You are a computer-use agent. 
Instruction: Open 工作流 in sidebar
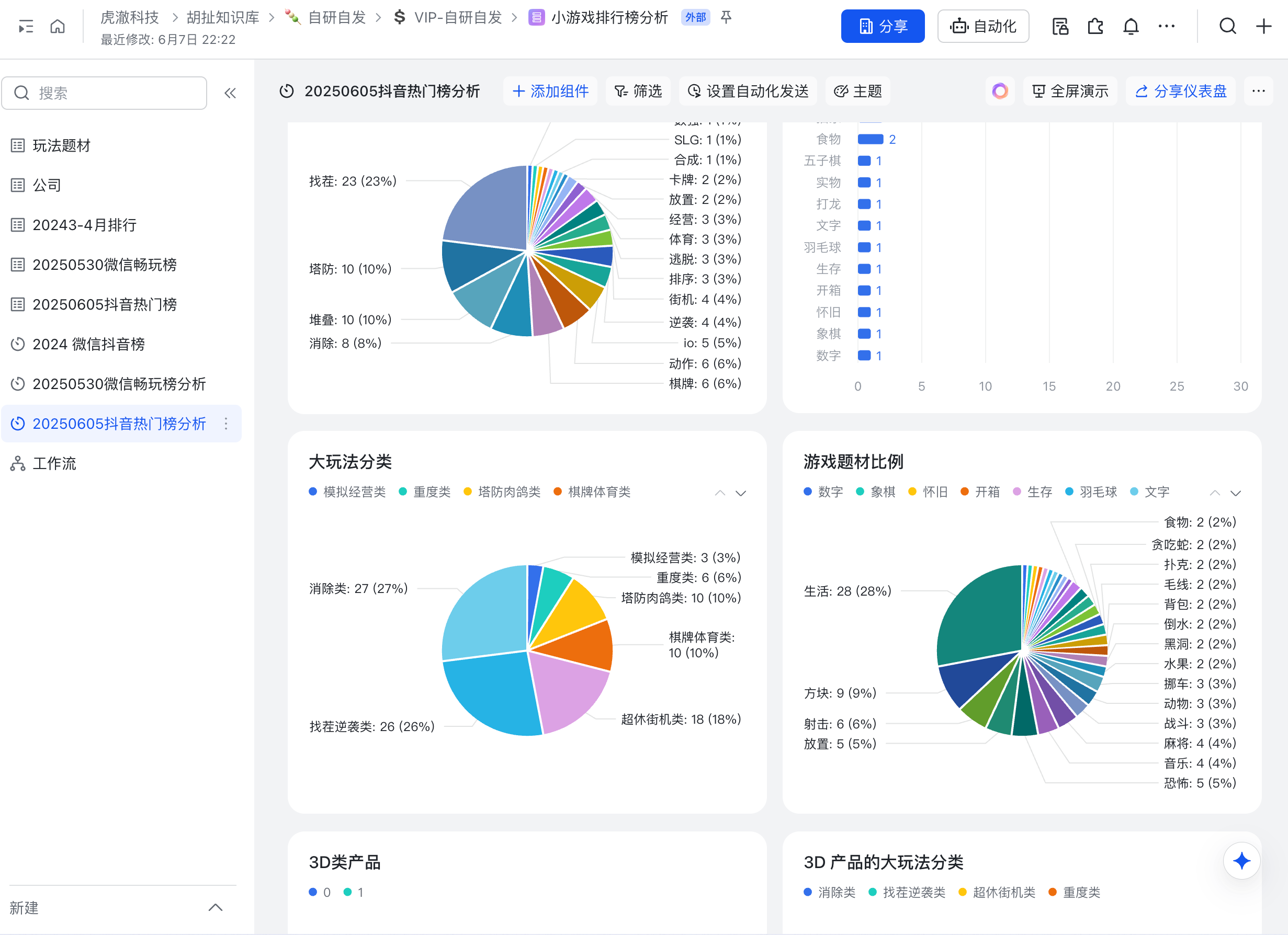coord(121,463)
